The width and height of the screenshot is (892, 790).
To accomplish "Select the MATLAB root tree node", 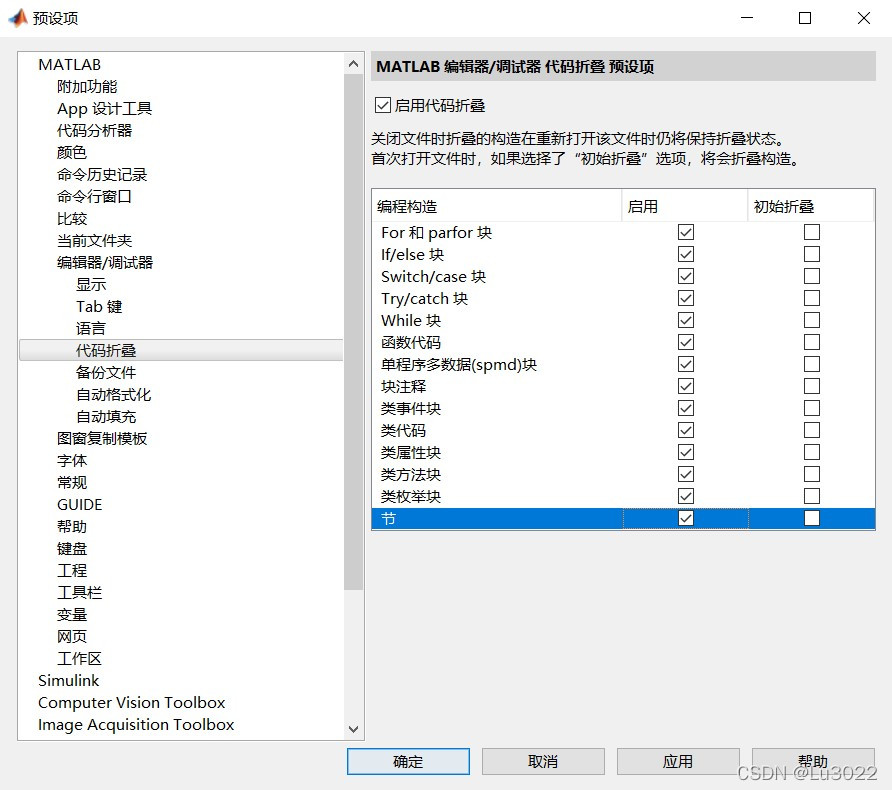I will point(69,64).
